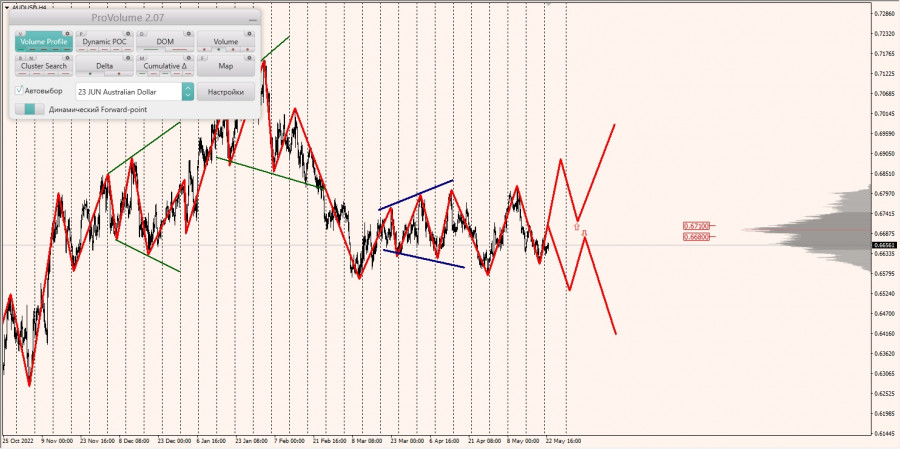Toggle the Volume Profile indicator
The width and height of the screenshot is (900, 449).
(44, 41)
